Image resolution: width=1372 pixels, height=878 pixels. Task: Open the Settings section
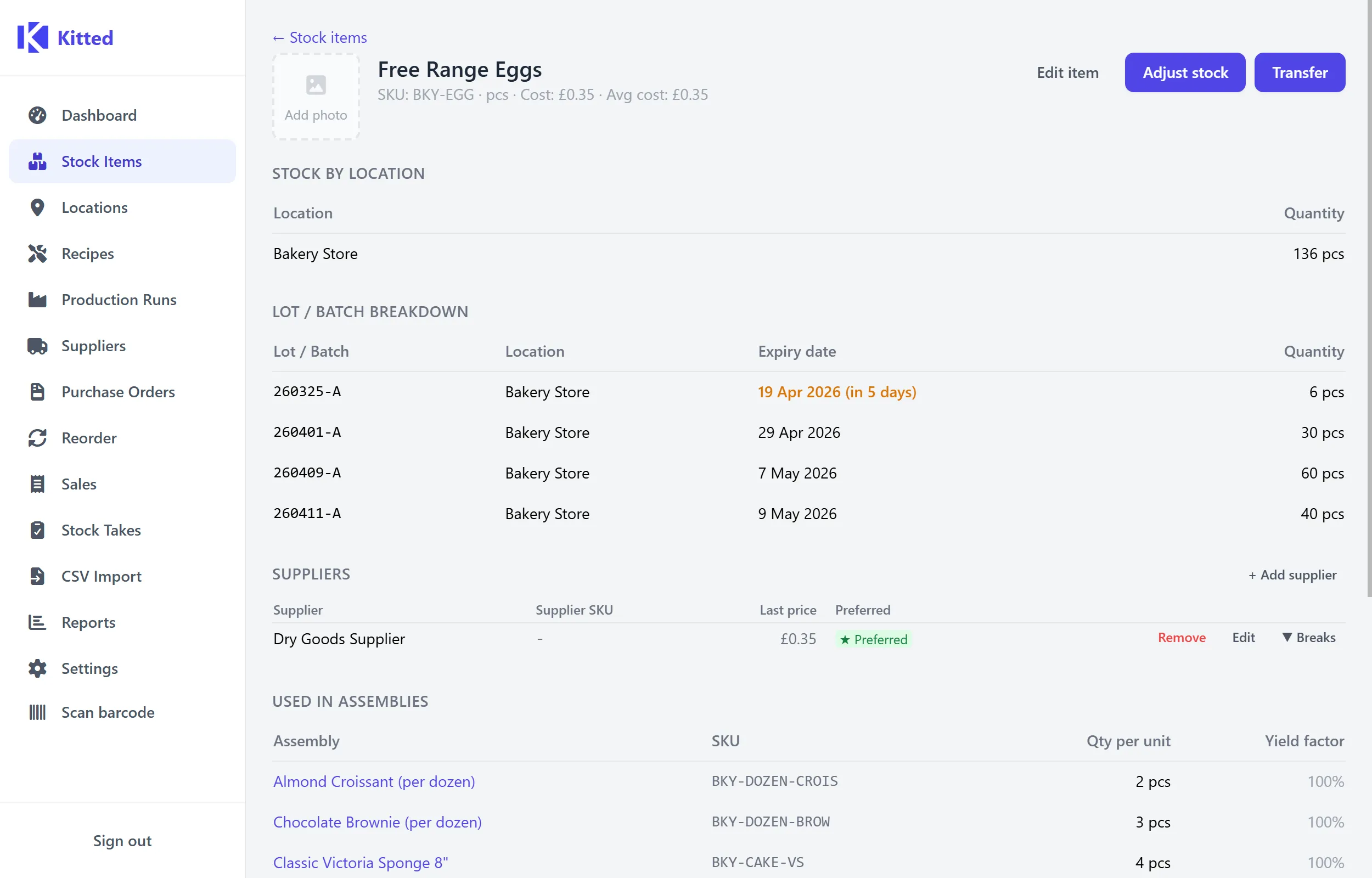[89, 668]
